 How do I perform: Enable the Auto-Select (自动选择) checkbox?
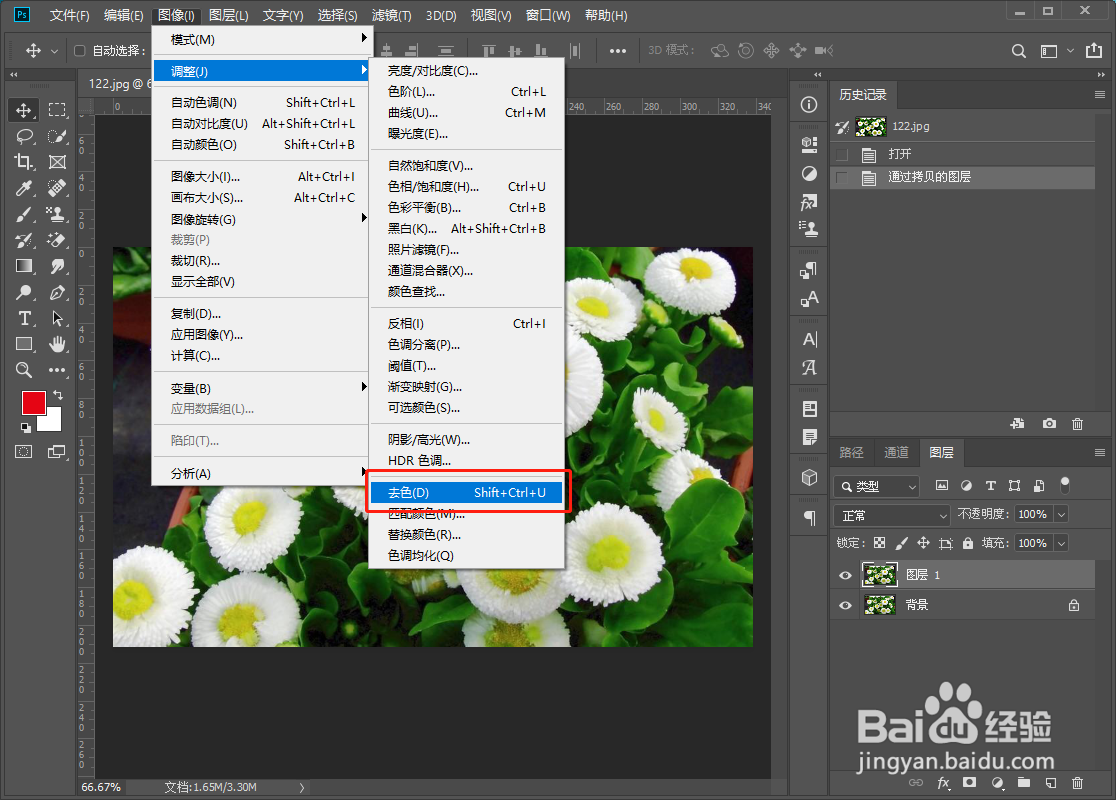[80, 51]
